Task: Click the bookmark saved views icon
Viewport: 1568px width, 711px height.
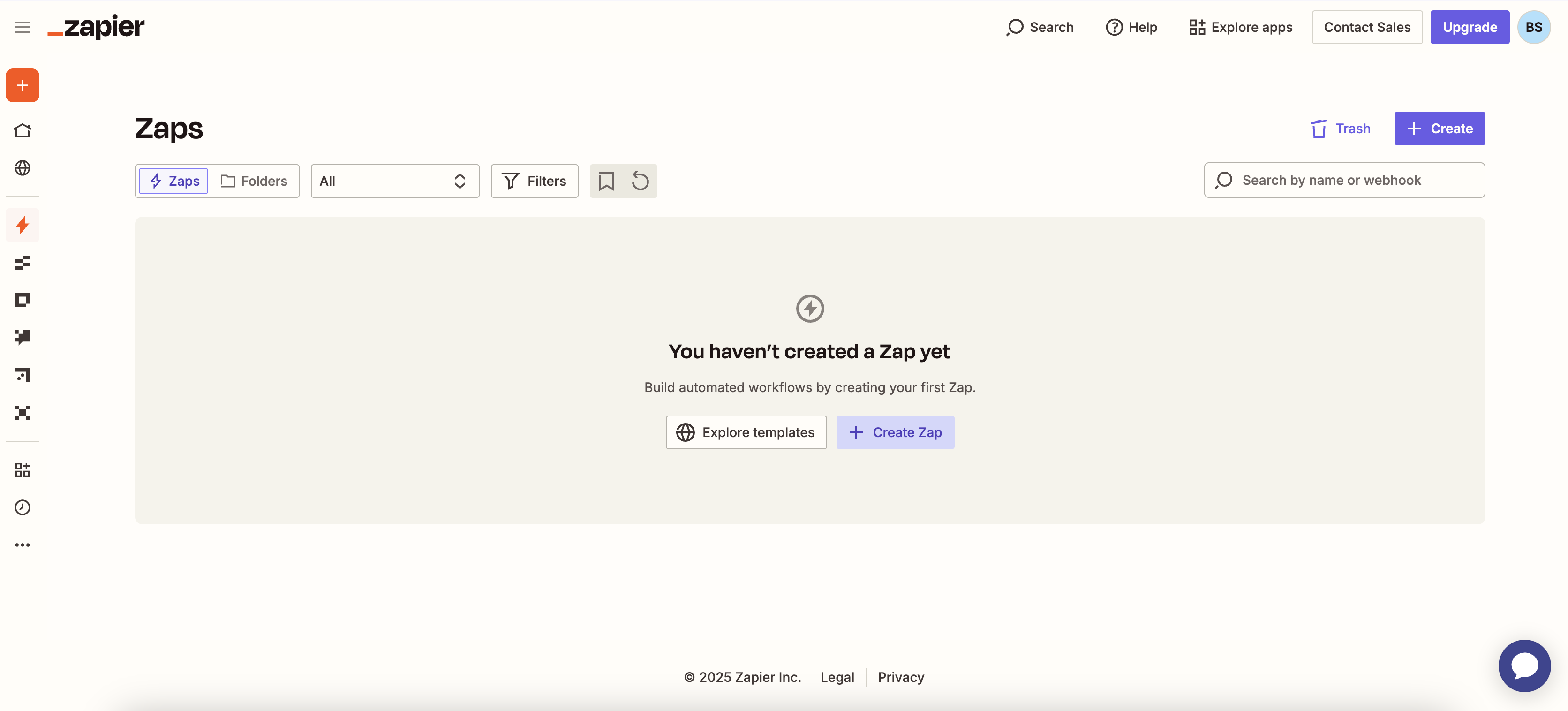Action: (606, 181)
